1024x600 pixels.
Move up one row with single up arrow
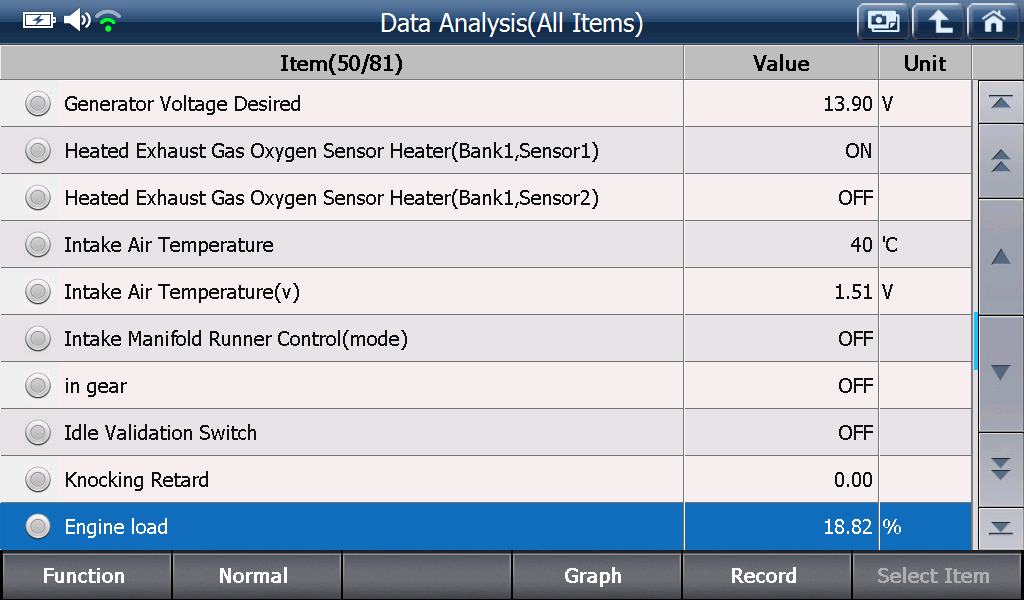point(1000,257)
